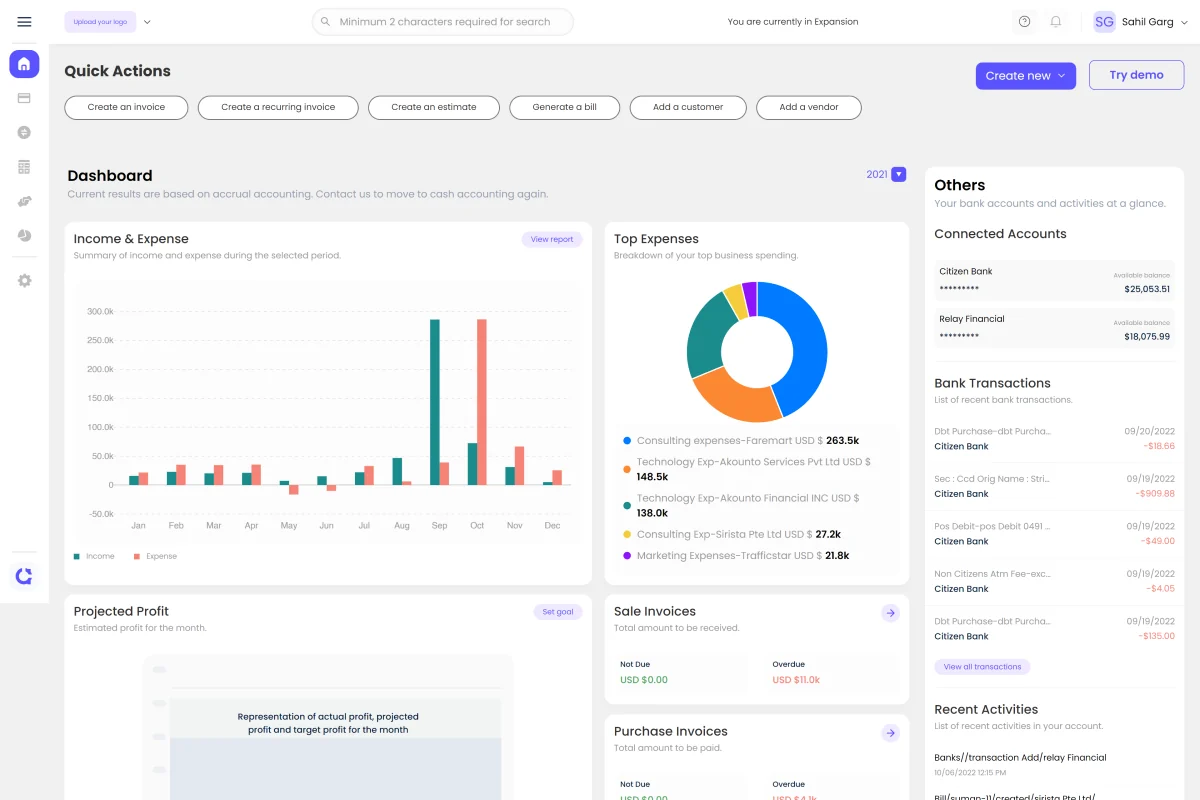This screenshot has width=1200, height=800.
Task: Open the notifications bell icon
Action: (1055, 21)
